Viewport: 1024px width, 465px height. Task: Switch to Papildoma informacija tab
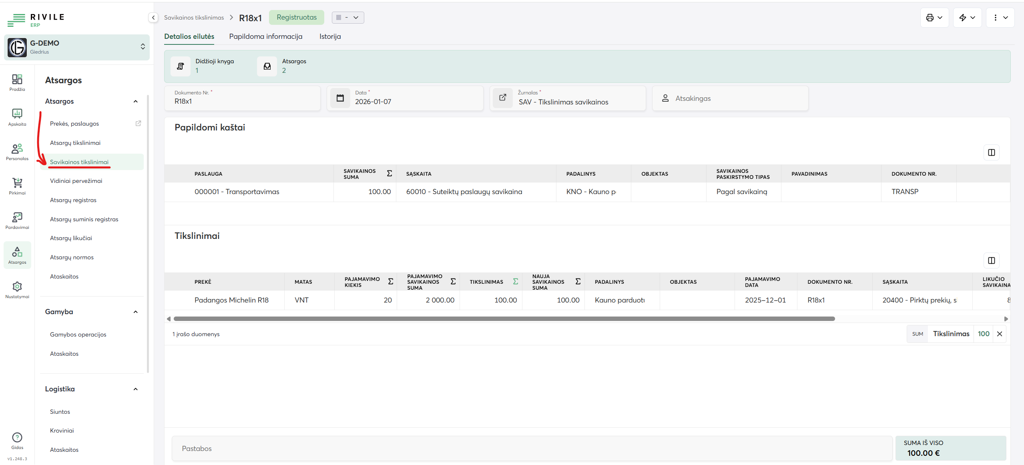click(x=265, y=37)
